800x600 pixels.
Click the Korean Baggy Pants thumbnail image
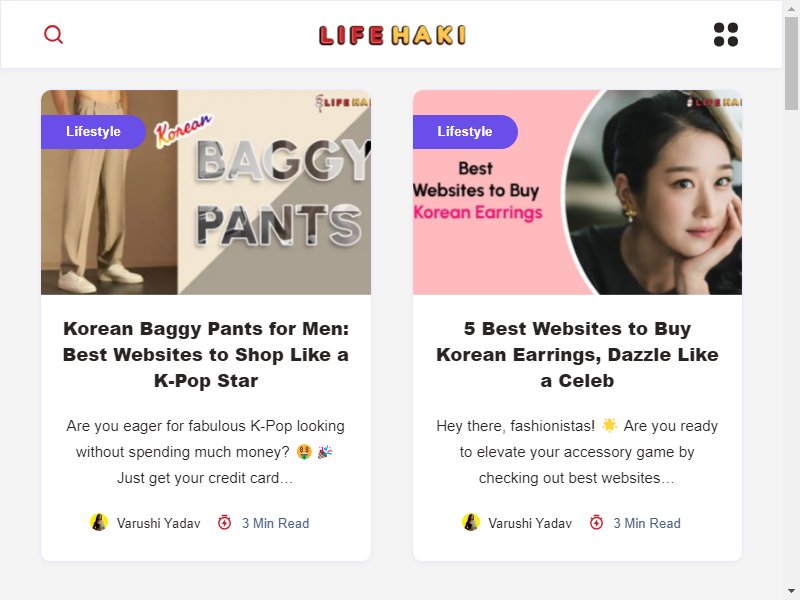[x=206, y=192]
